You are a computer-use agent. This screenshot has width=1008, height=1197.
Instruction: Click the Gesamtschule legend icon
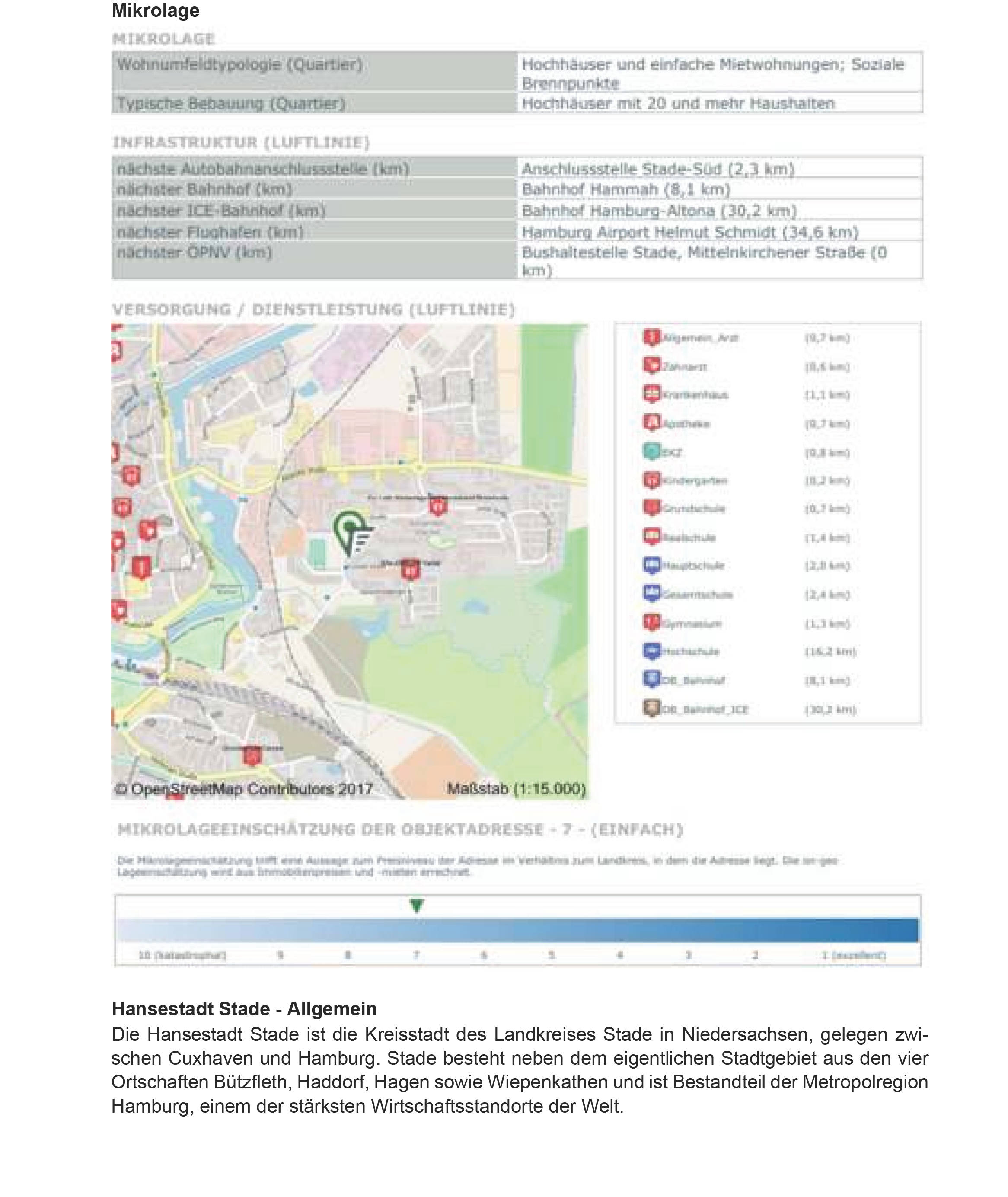[652, 594]
